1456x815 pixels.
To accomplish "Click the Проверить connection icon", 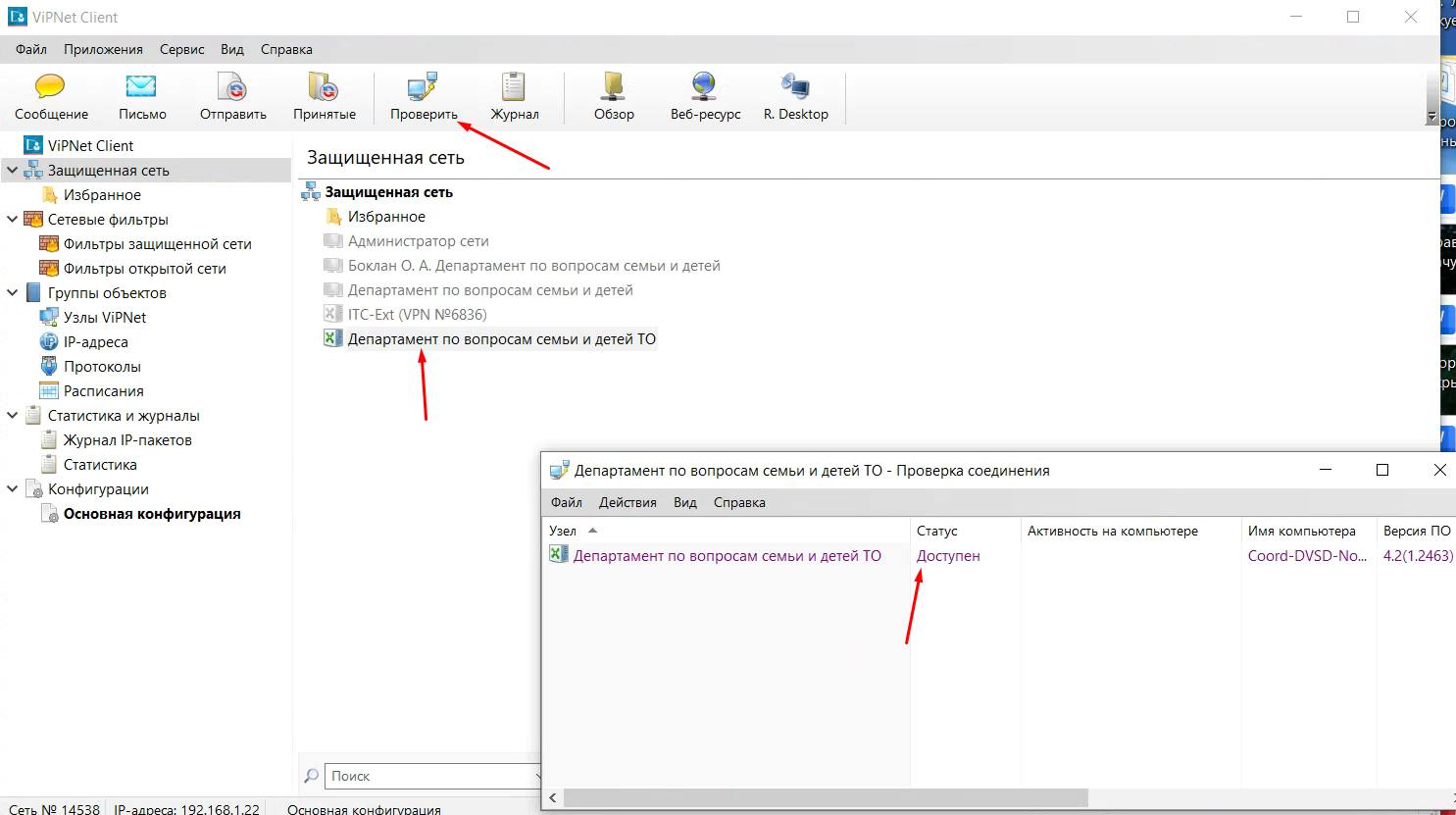I will click(x=423, y=88).
